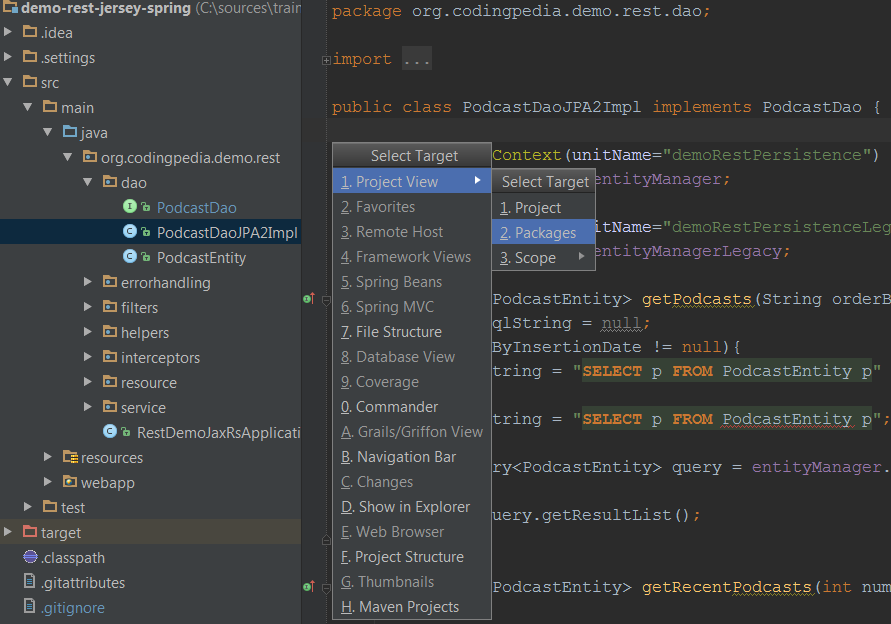The height and width of the screenshot is (624, 891).
Task: Select the .gitattributes file
Action: tap(83, 582)
